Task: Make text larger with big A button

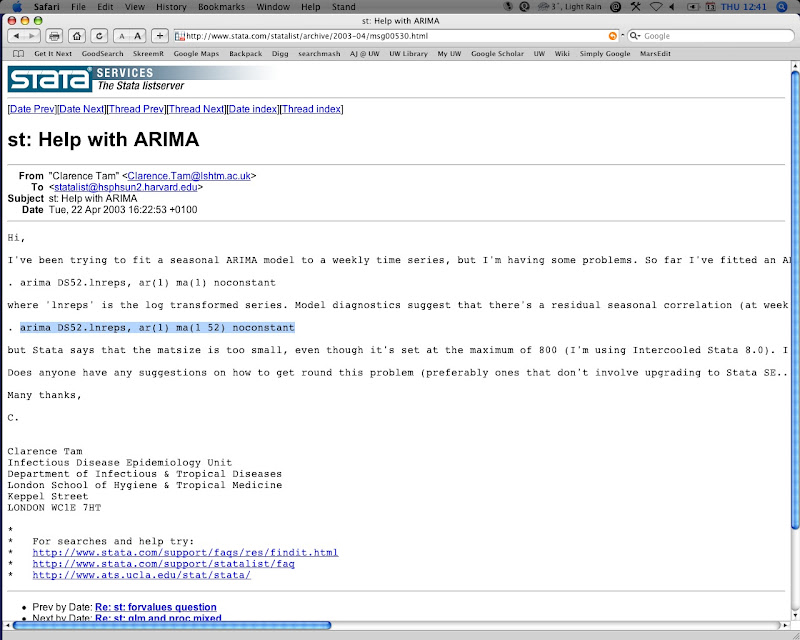Action: pyautogui.click(x=137, y=35)
